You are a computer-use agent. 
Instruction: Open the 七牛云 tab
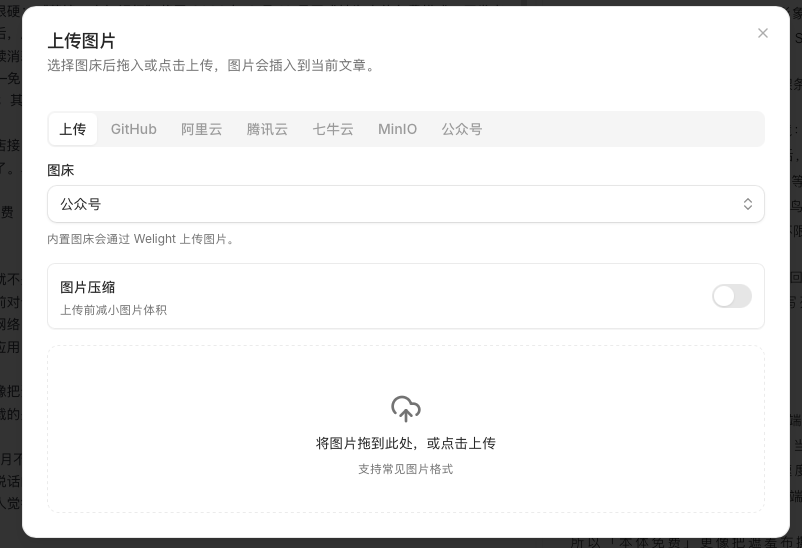click(333, 129)
